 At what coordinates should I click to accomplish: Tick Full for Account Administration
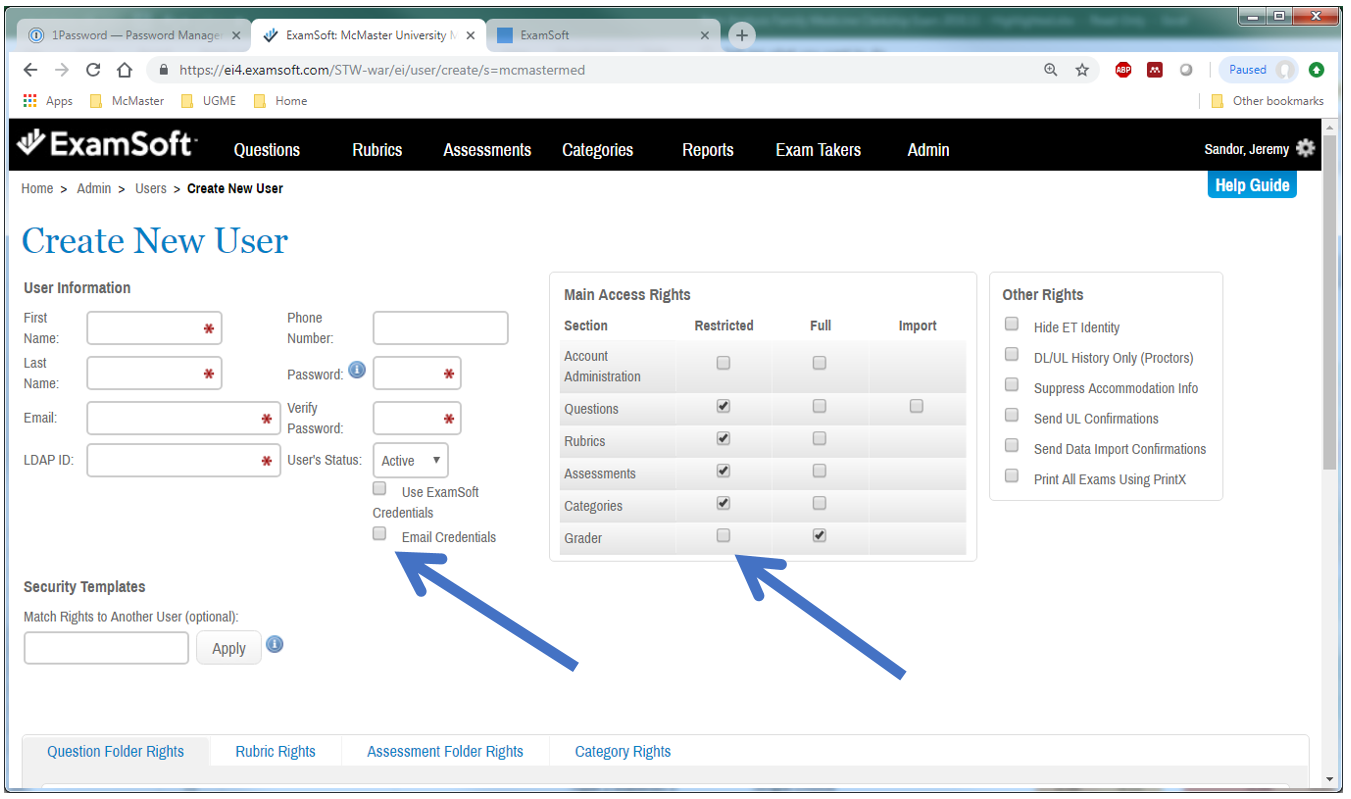pos(819,363)
